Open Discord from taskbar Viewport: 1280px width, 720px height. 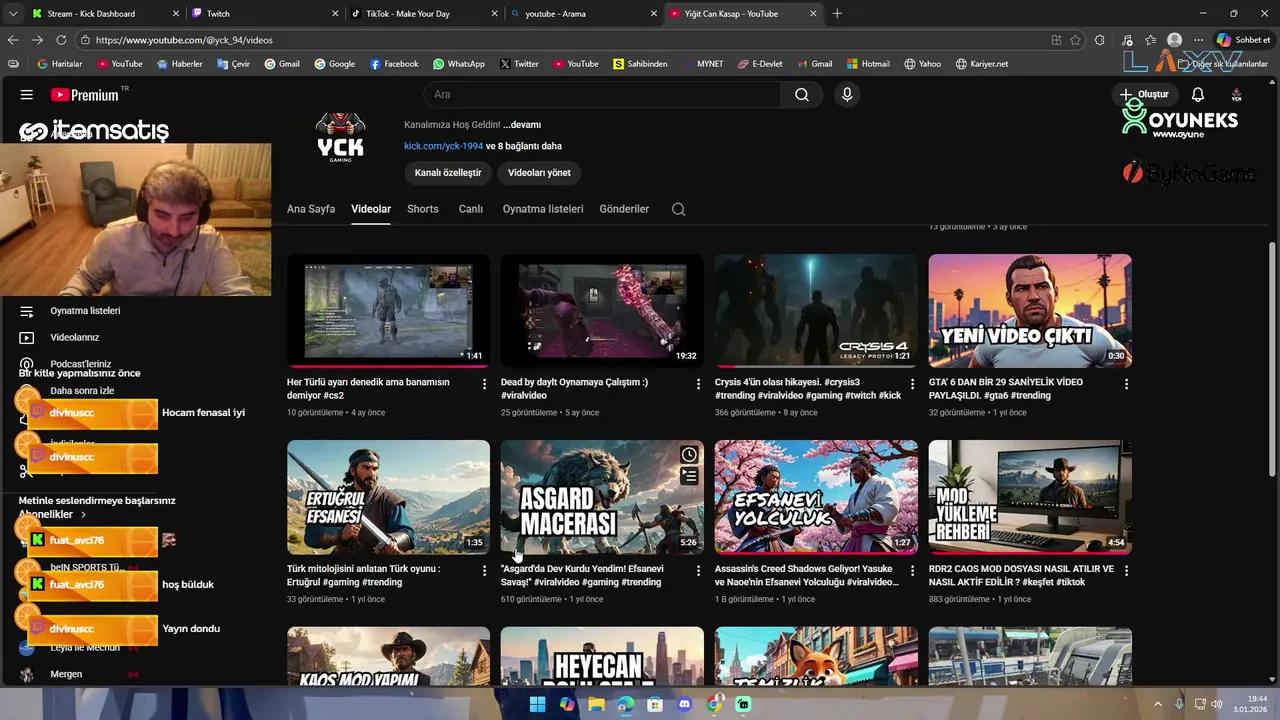click(684, 704)
